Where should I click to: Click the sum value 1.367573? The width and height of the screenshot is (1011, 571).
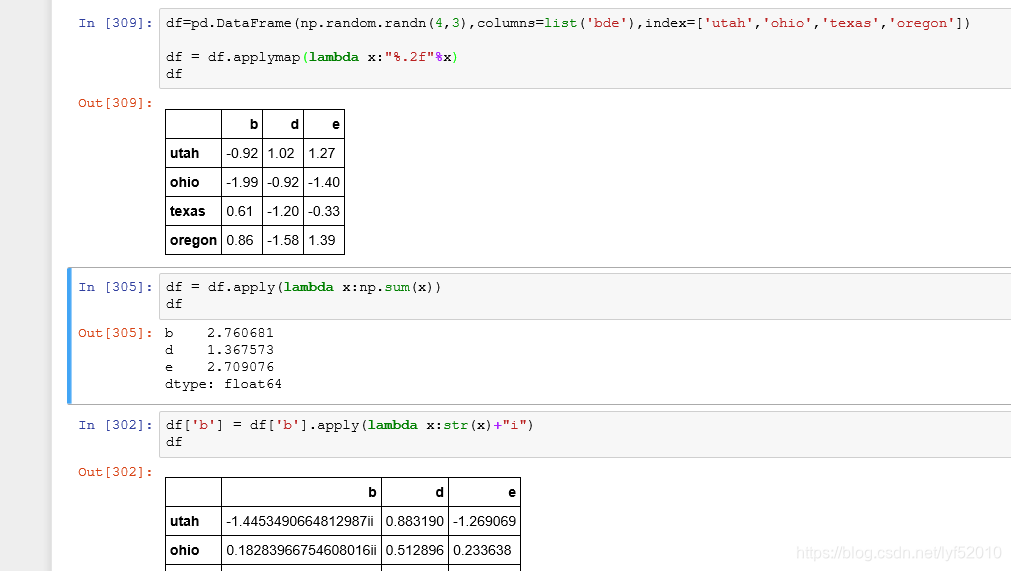pos(240,350)
